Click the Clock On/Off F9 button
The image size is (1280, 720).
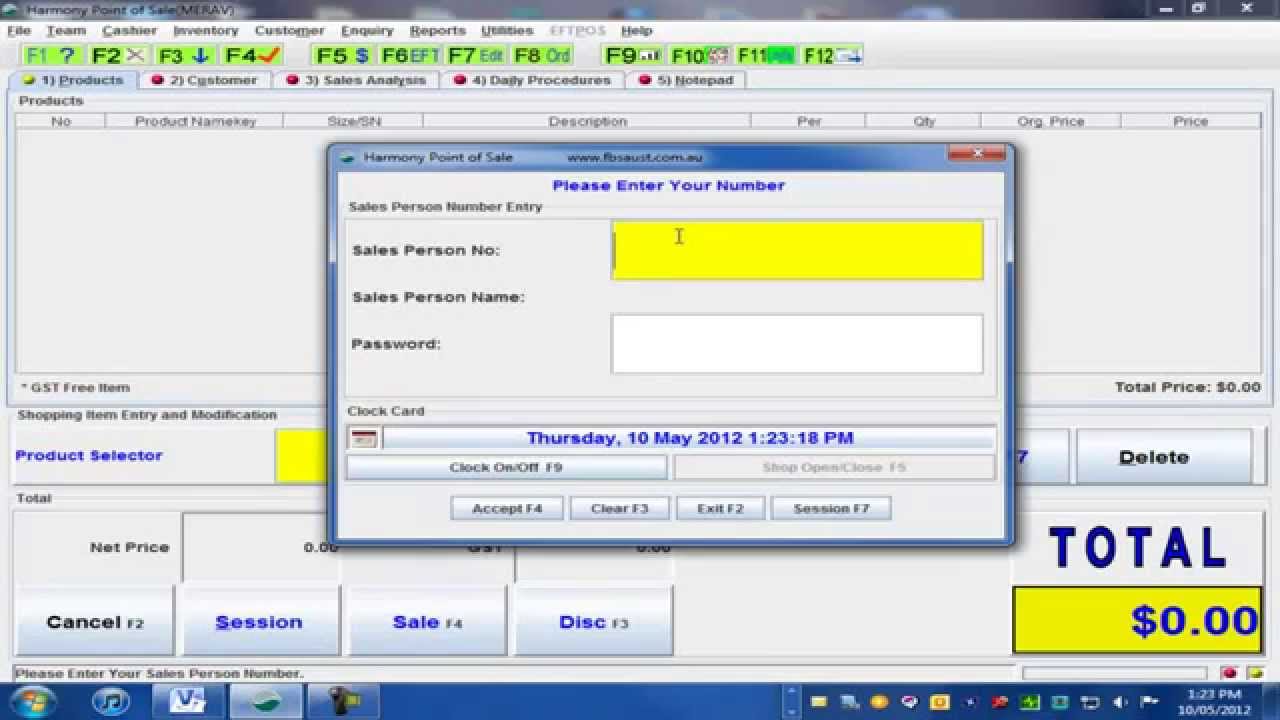(x=506, y=467)
